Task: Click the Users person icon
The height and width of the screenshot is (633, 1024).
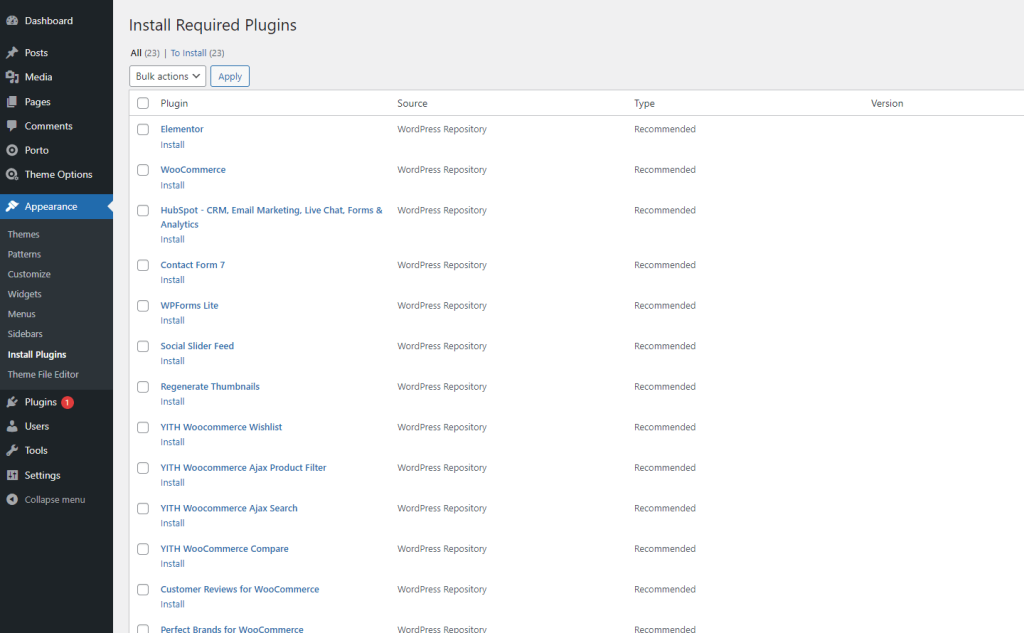Action: click(x=12, y=426)
